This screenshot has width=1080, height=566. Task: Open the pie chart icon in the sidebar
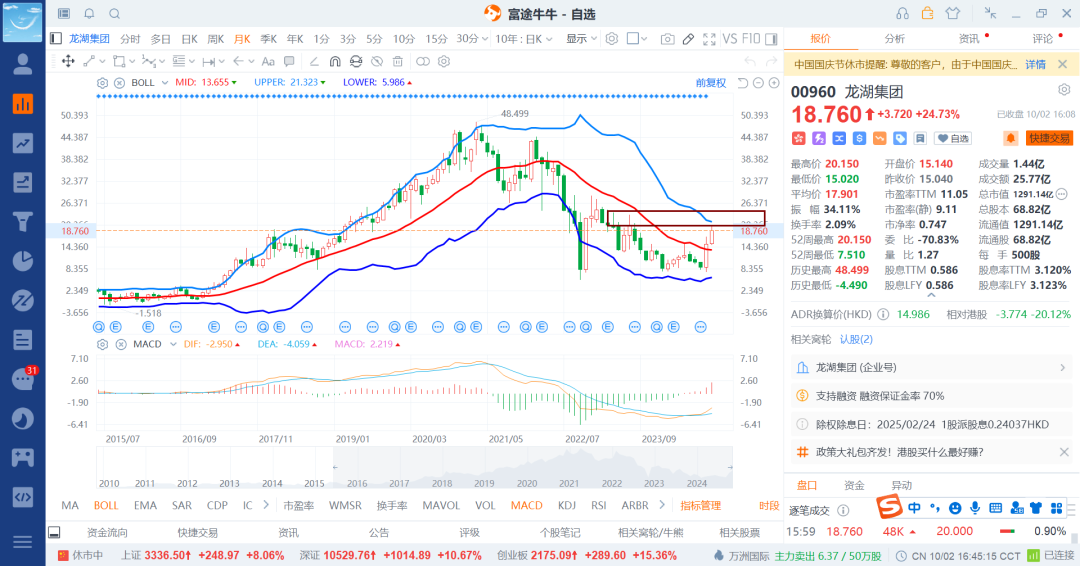(x=23, y=261)
